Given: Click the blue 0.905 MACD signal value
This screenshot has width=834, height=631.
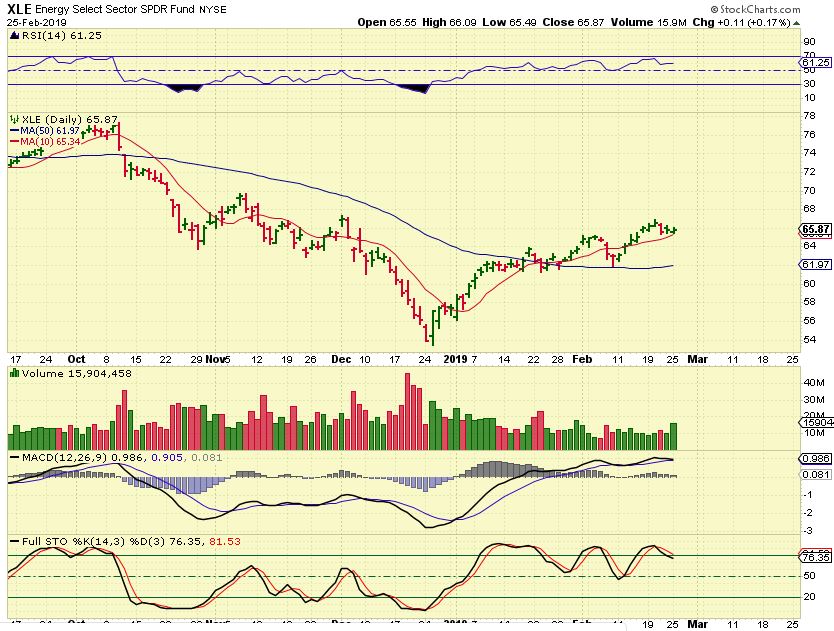Looking at the screenshot, I should 168,458.
